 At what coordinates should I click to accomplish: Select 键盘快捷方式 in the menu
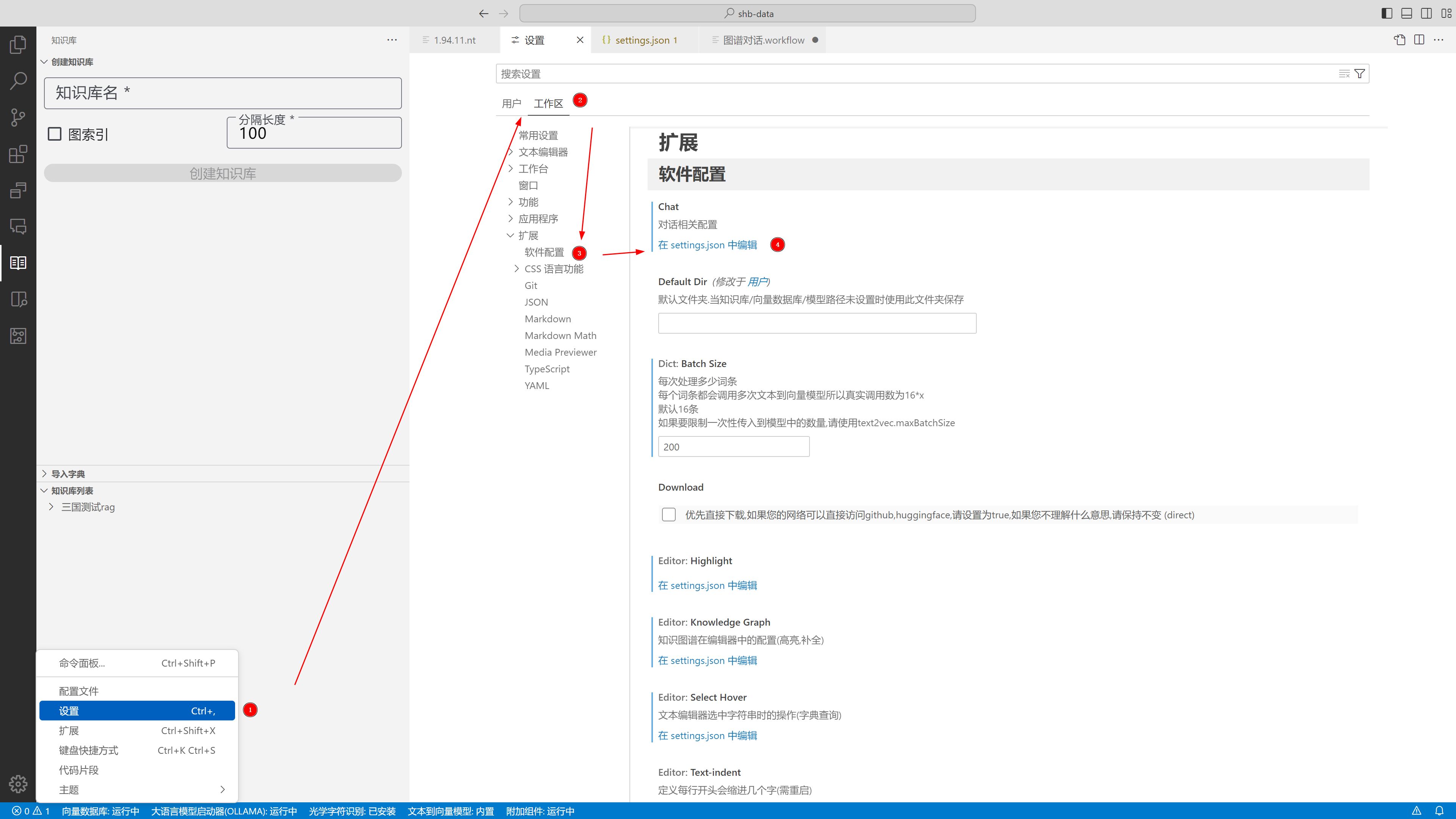89,750
